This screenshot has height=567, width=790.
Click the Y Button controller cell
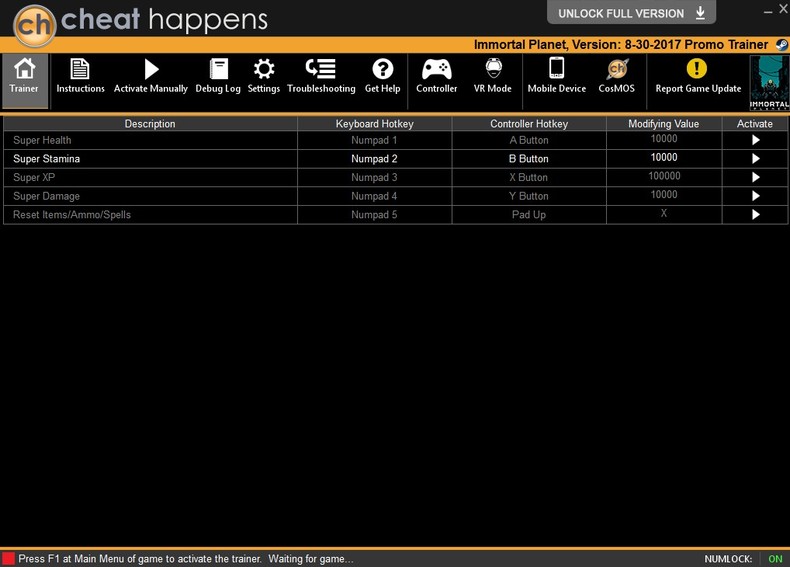pyautogui.click(x=529, y=196)
